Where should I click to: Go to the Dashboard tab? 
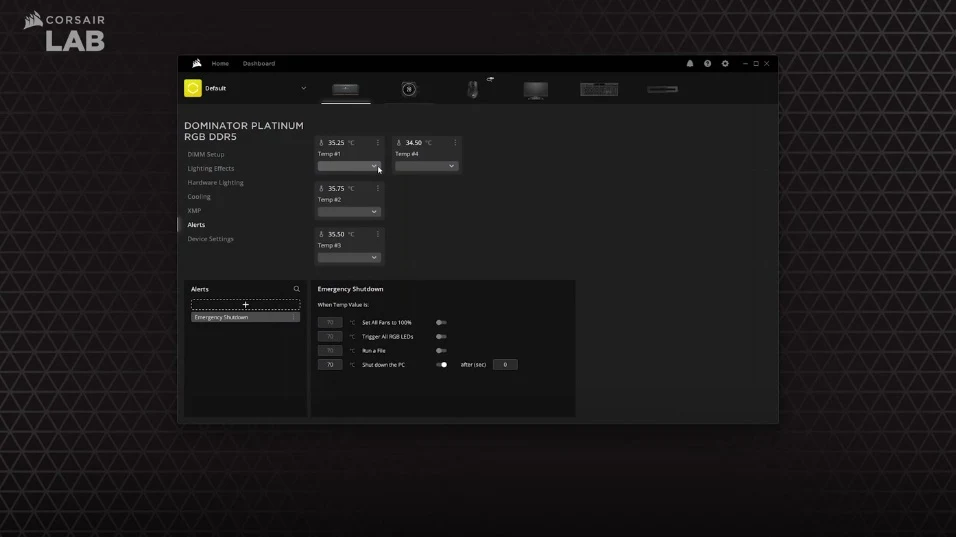click(259, 63)
